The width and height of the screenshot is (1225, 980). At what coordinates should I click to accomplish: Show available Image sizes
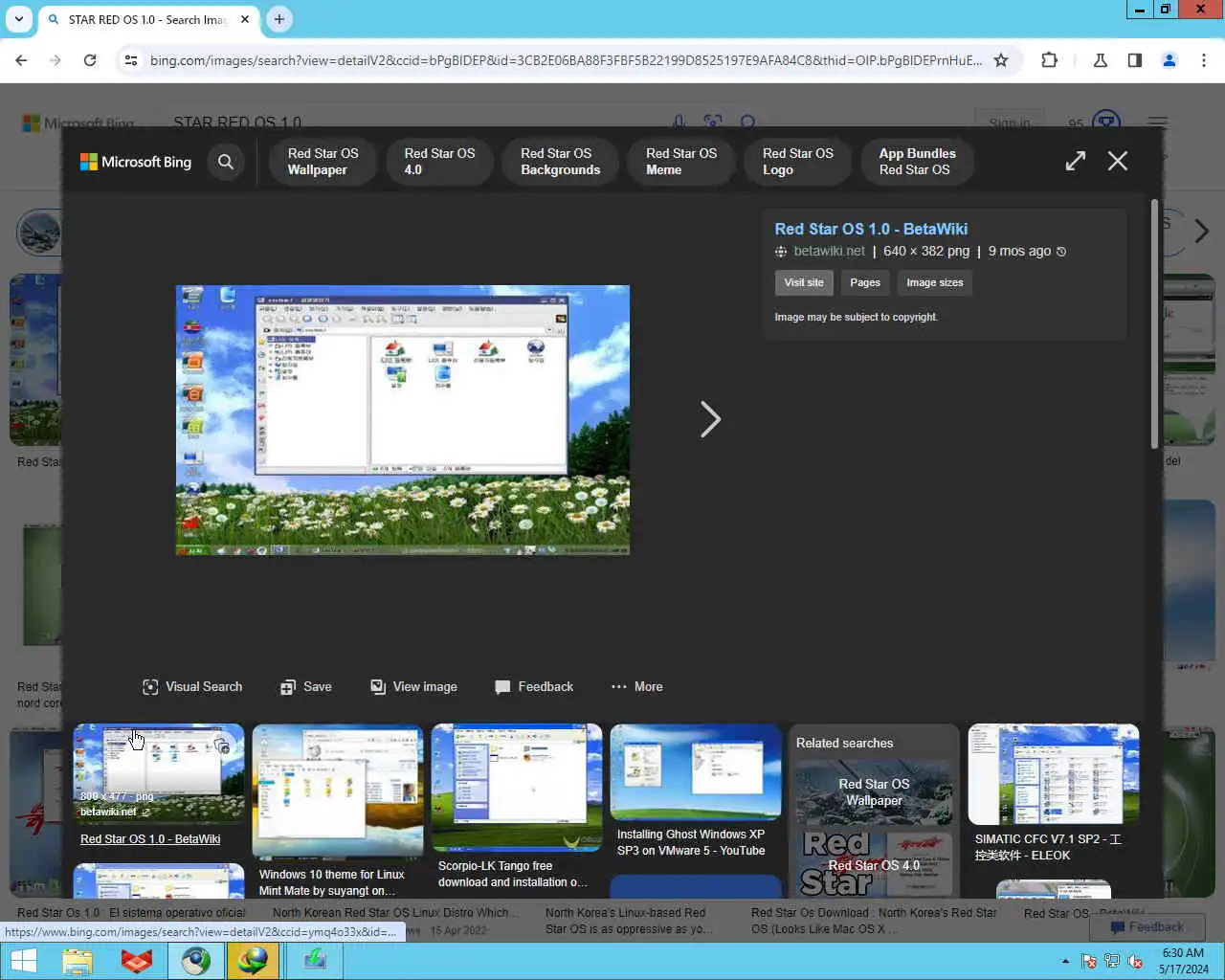935,282
